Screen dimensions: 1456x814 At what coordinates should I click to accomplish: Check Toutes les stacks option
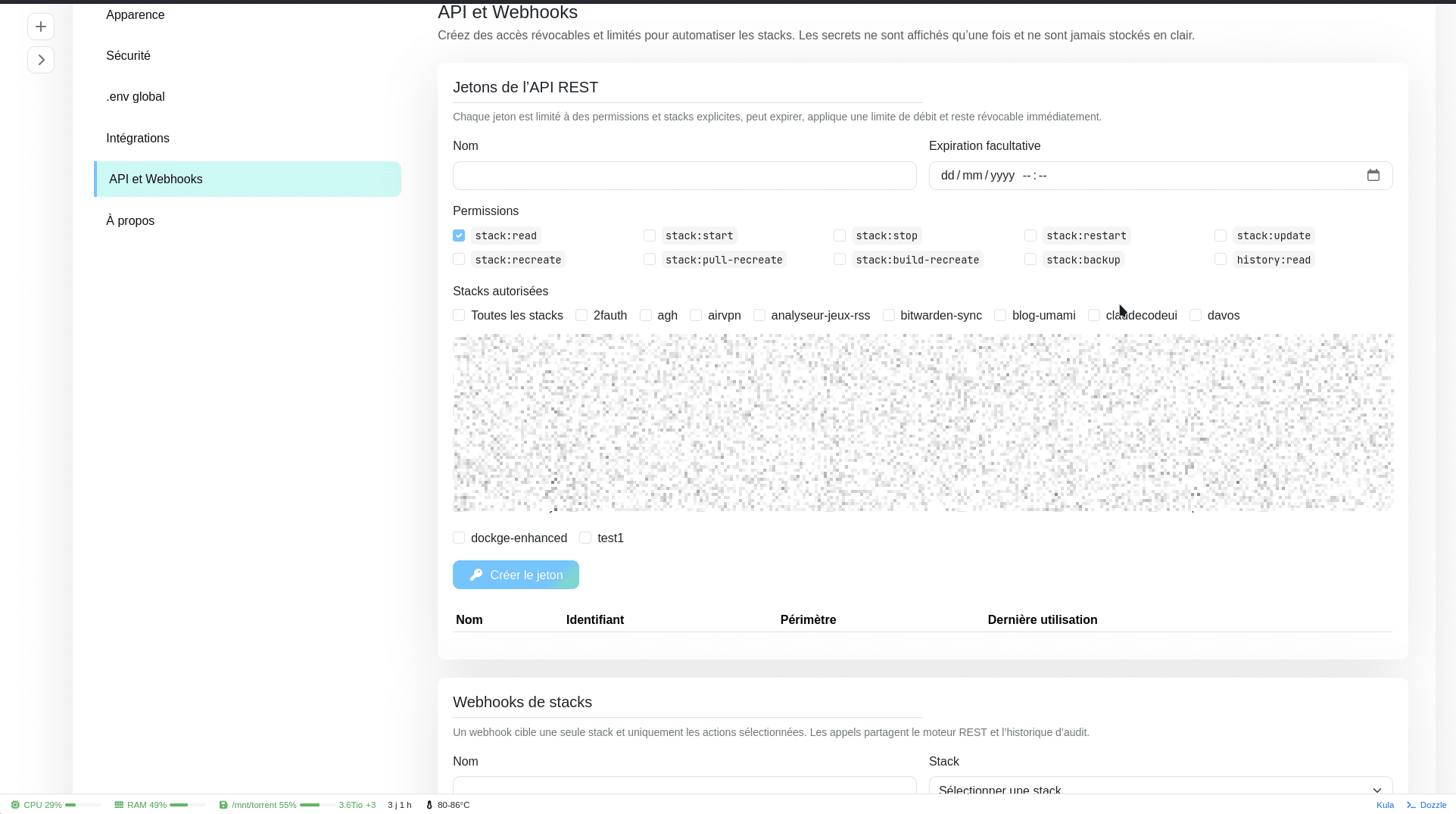(459, 315)
